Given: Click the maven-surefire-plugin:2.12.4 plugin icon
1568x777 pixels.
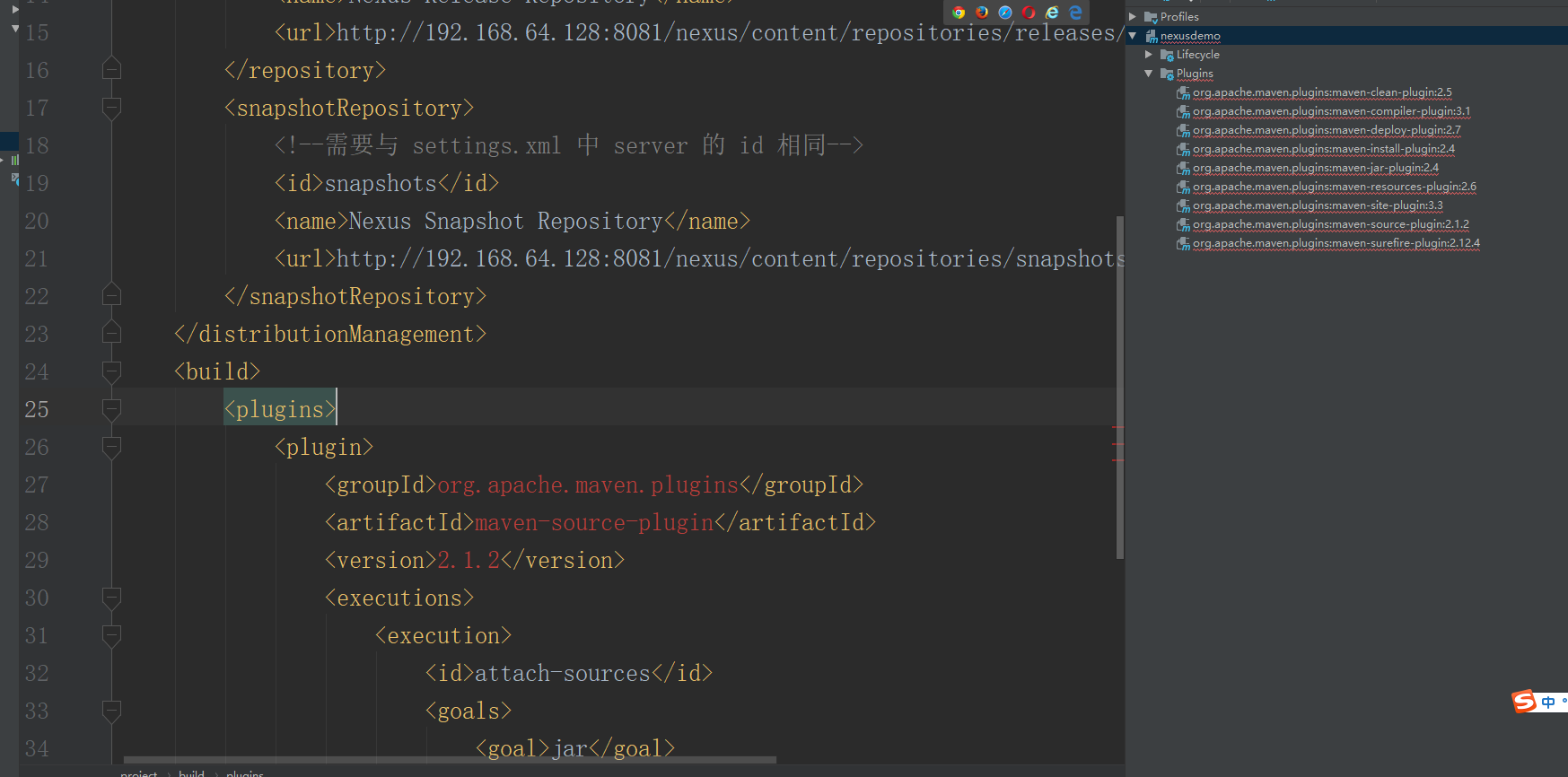Looking at the screenshot, I should [1183, 243].
